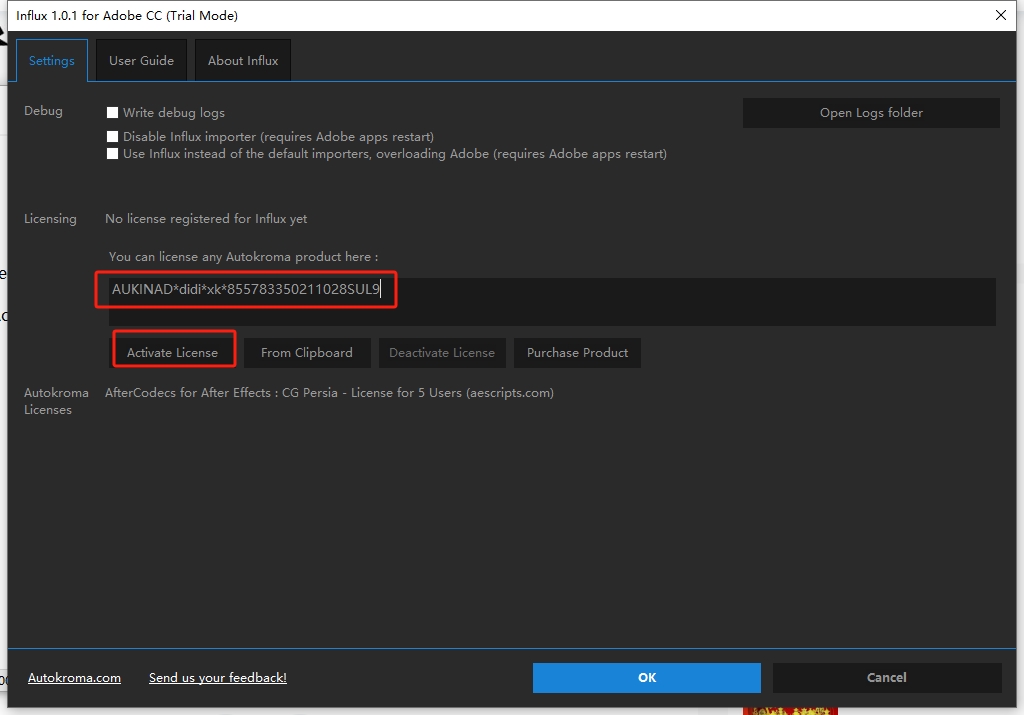Click into the license key input field

[552, 302]
